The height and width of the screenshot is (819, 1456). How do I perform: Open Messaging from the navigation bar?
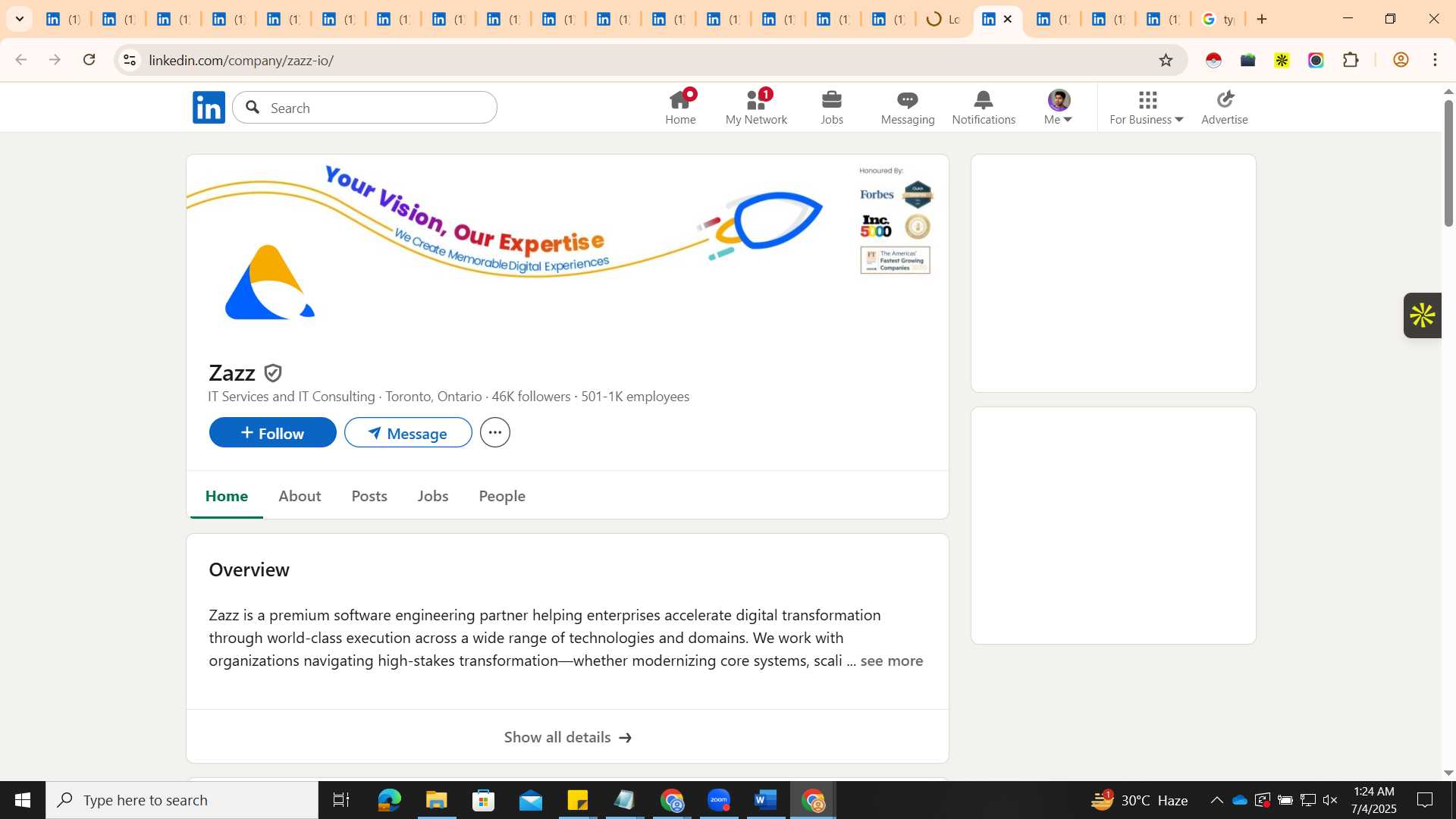tap(908, 107)
